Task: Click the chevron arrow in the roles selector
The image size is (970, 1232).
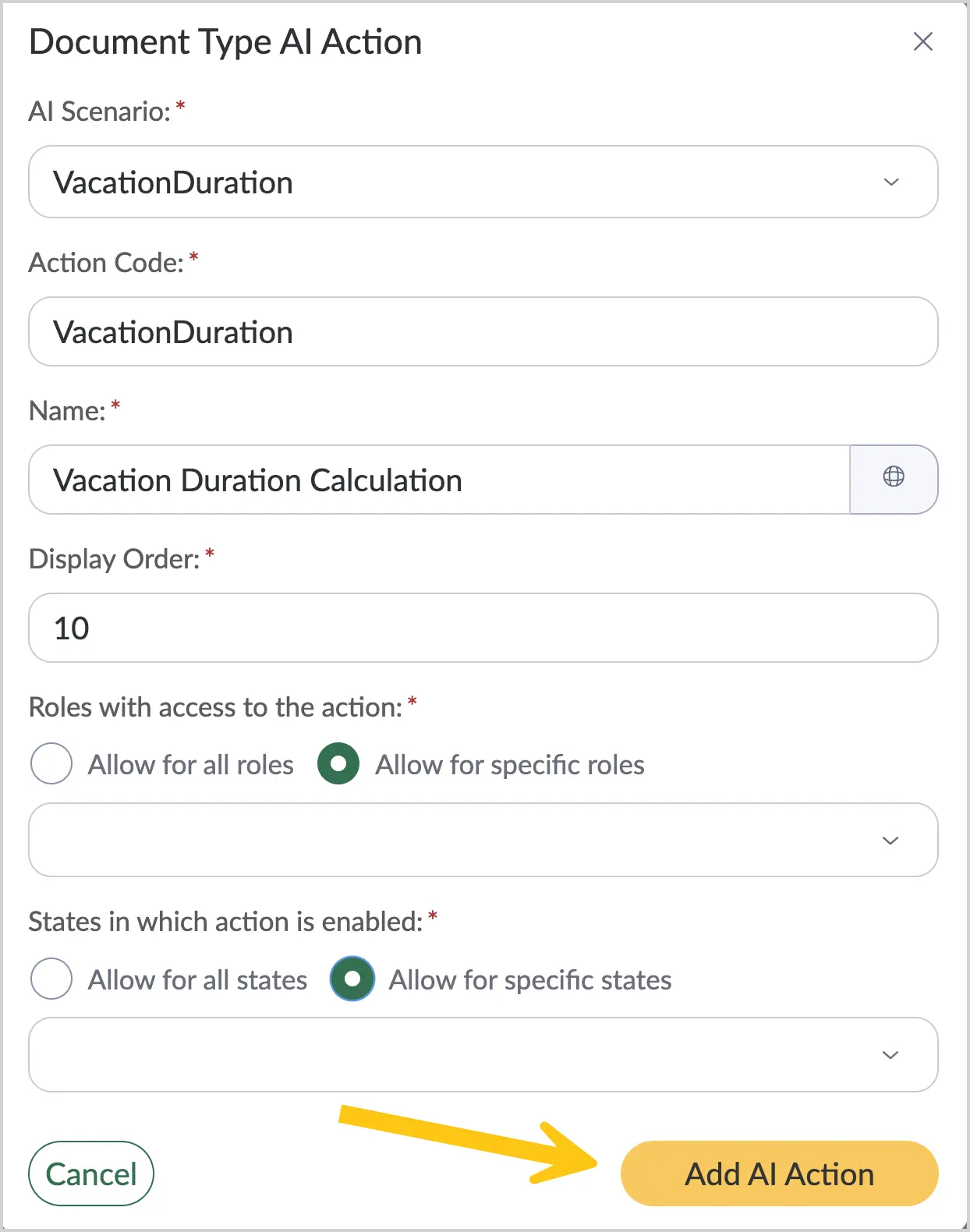Action: tap(890, 841)
